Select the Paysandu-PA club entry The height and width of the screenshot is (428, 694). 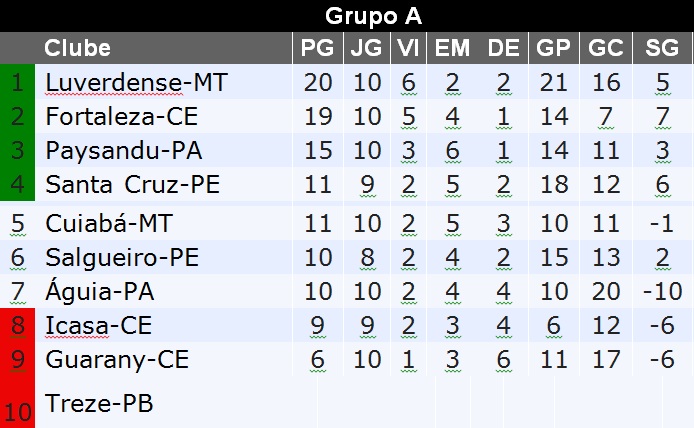124,151
